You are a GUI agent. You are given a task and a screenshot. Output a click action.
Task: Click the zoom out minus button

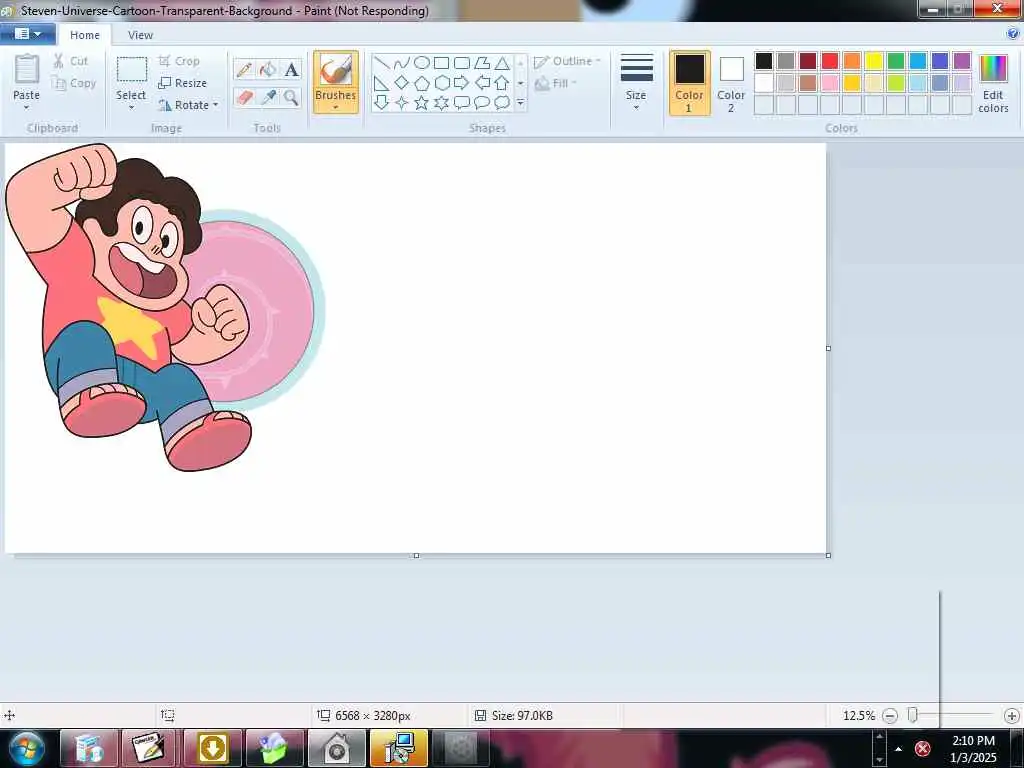[x=889, y=716]
